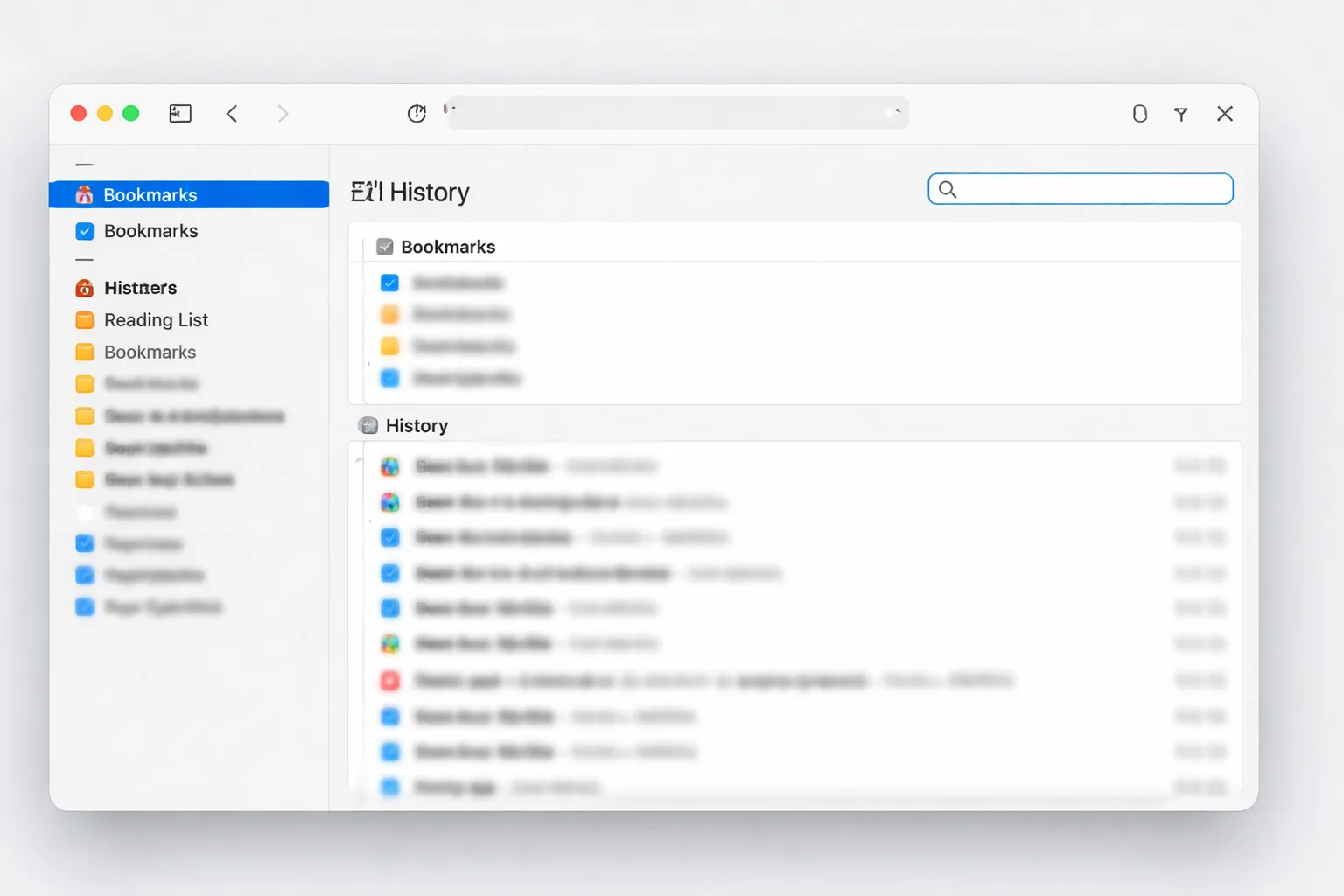Toggle the checkbox beside the Bookmarks section header

click(385, 247)
